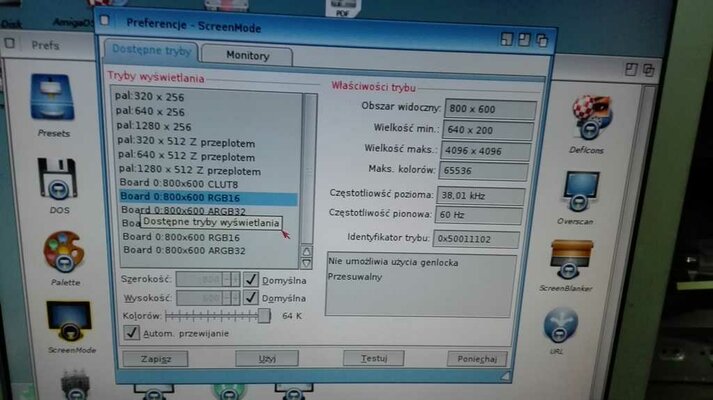This screenshot has width=713, height=400.
Task: Click the Poniechaj button
Action: (x=476, y=358)
